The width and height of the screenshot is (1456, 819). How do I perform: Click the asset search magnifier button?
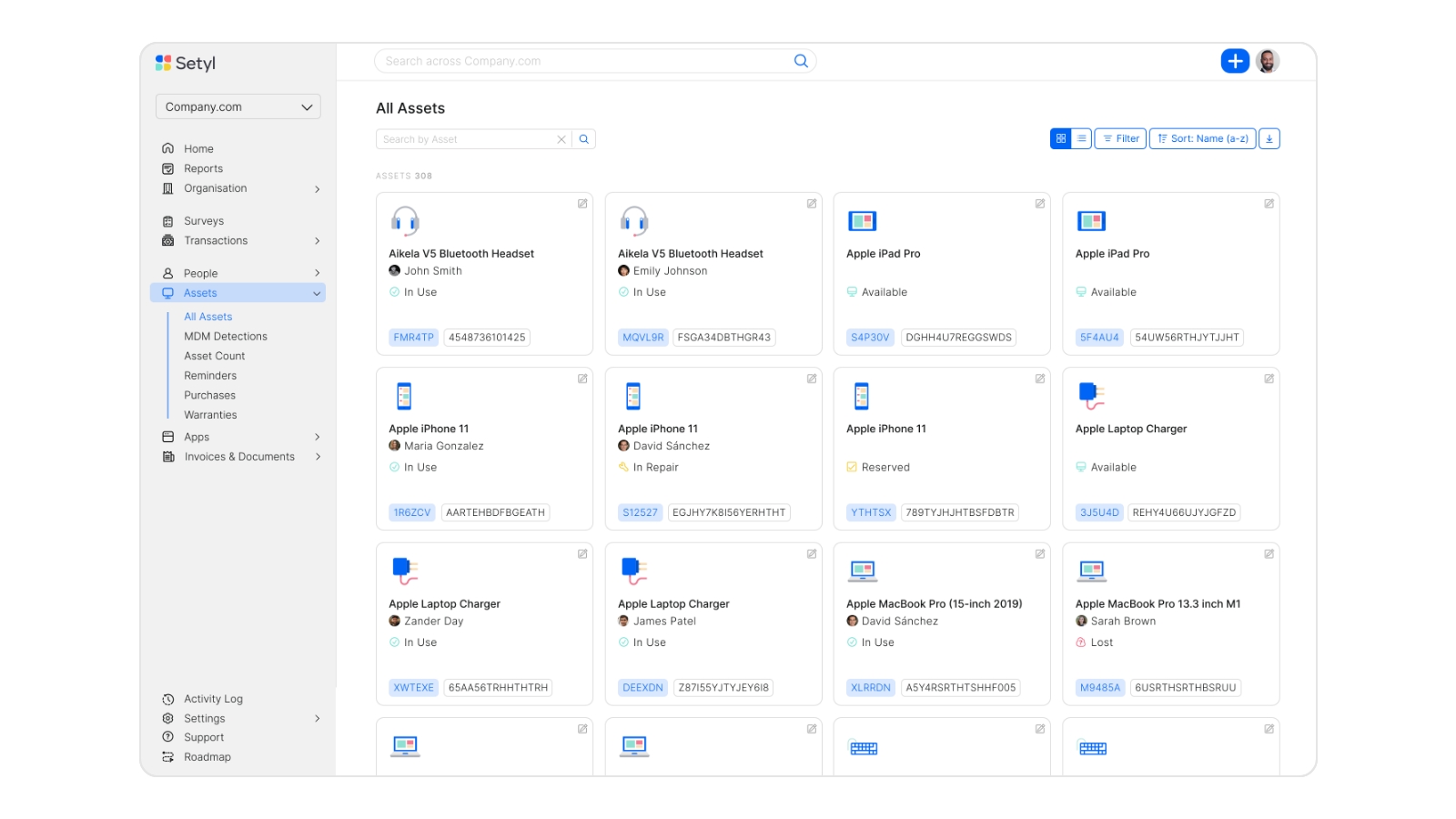coord(584,139)
